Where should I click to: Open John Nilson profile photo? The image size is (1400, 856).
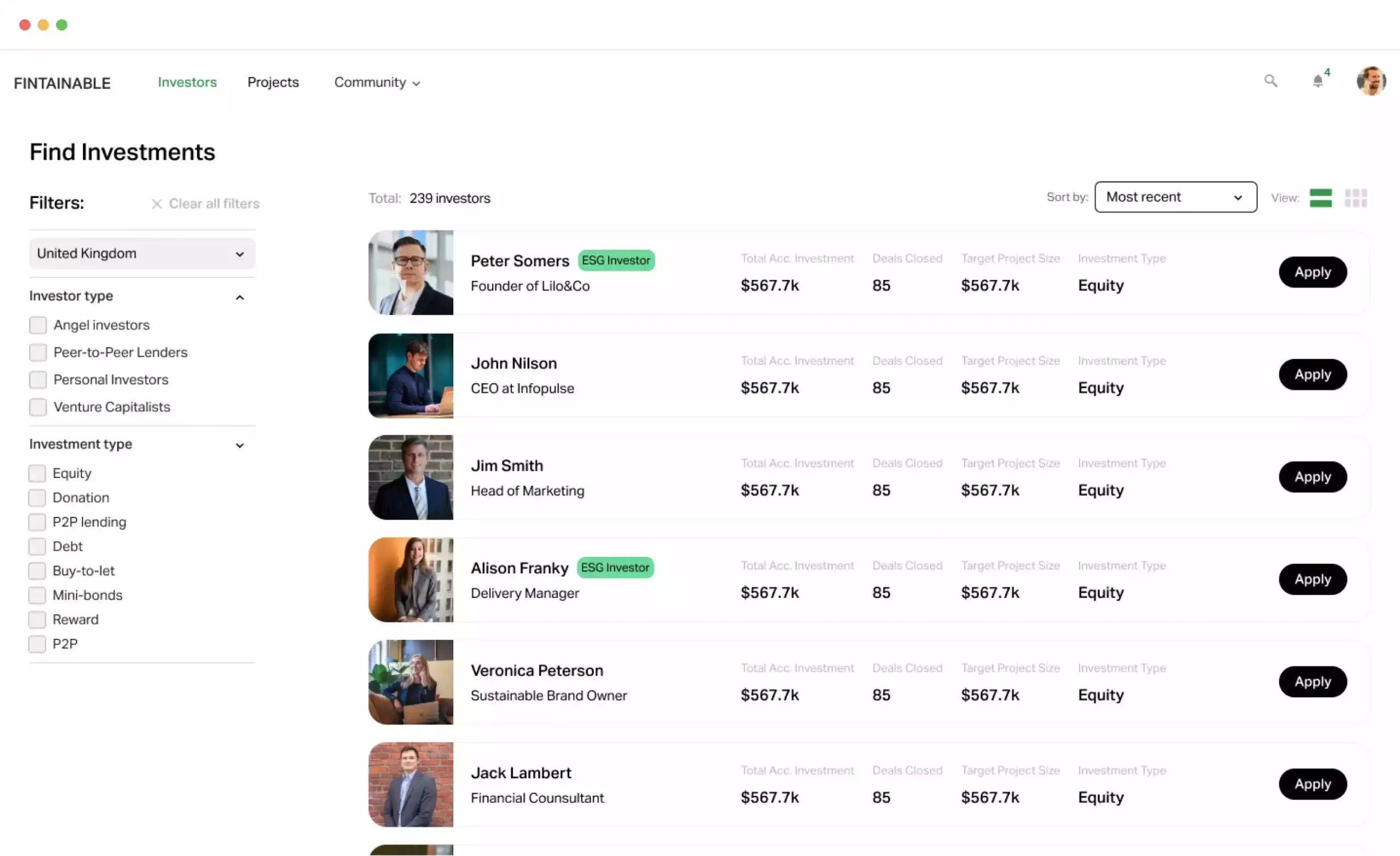tap(411, 376)
